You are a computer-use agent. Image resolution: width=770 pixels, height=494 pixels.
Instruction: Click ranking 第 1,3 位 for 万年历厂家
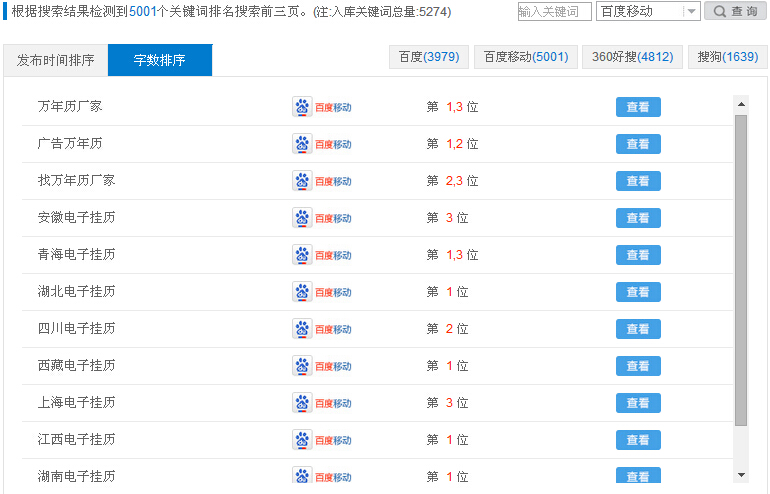[x=452, y=107]
